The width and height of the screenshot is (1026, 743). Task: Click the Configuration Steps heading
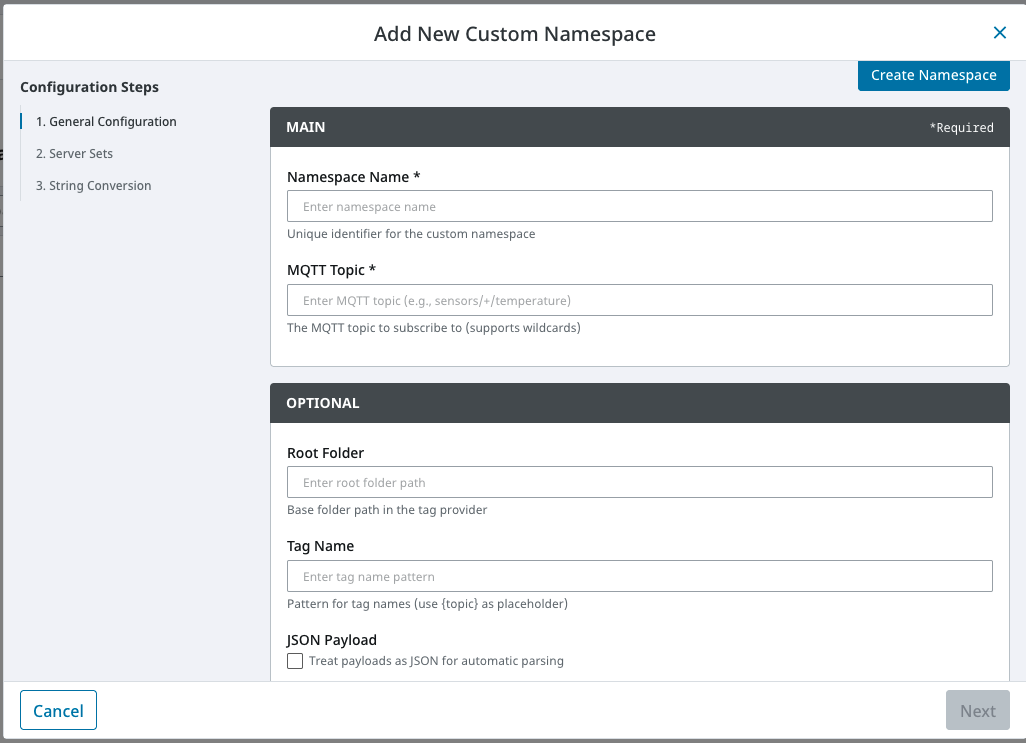(x=89, y=87)
